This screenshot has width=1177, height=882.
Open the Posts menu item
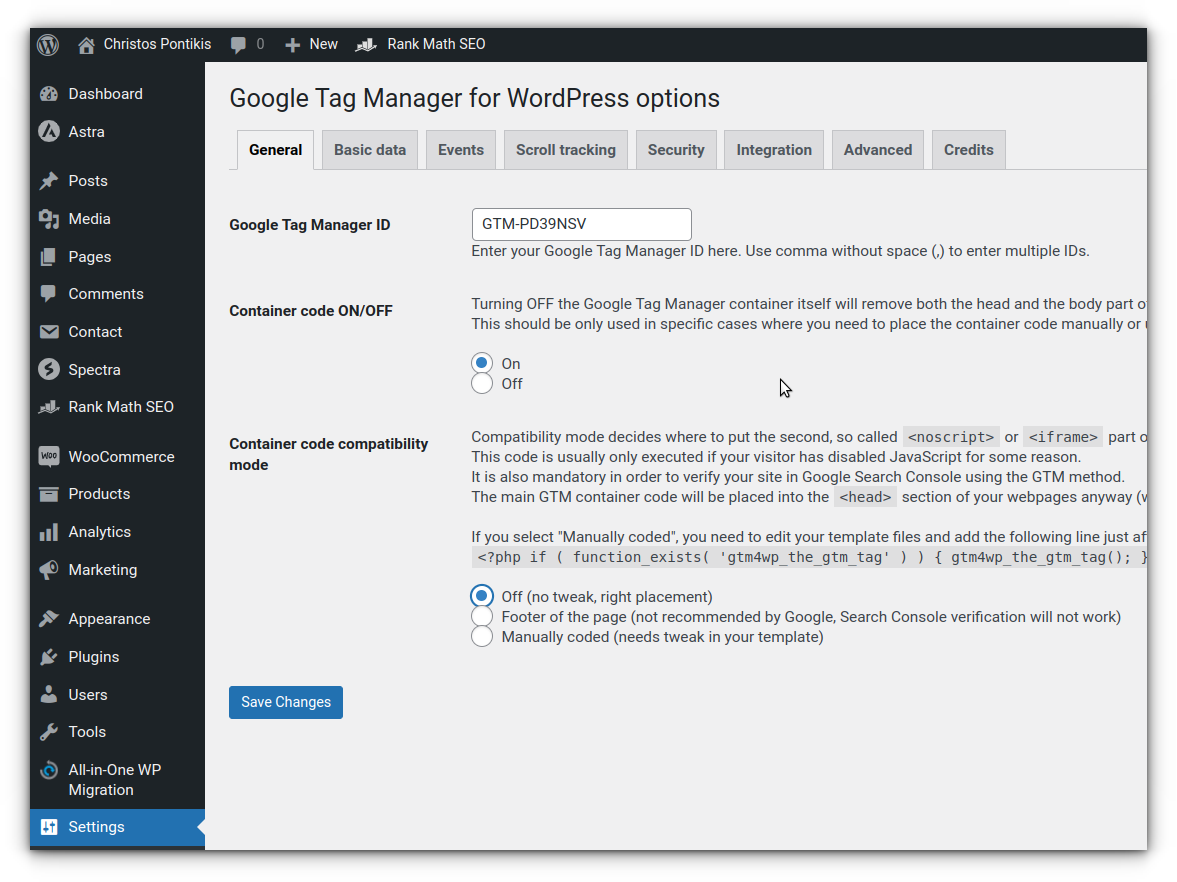(x=117, y=181)
